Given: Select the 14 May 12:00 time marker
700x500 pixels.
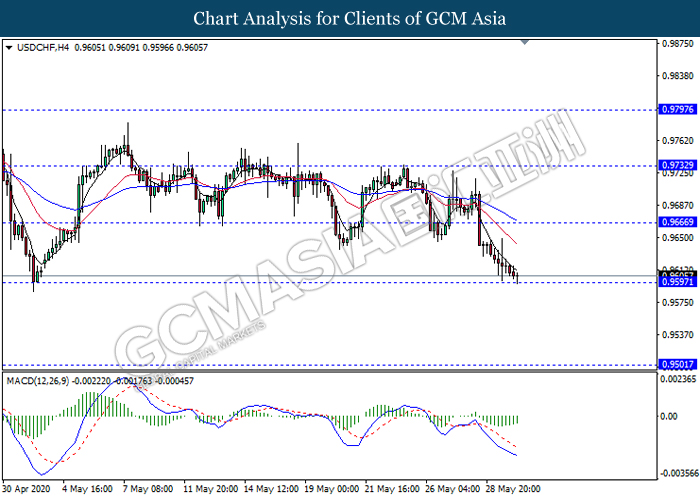Looking at the screenshot, I should tap(271, 489).
